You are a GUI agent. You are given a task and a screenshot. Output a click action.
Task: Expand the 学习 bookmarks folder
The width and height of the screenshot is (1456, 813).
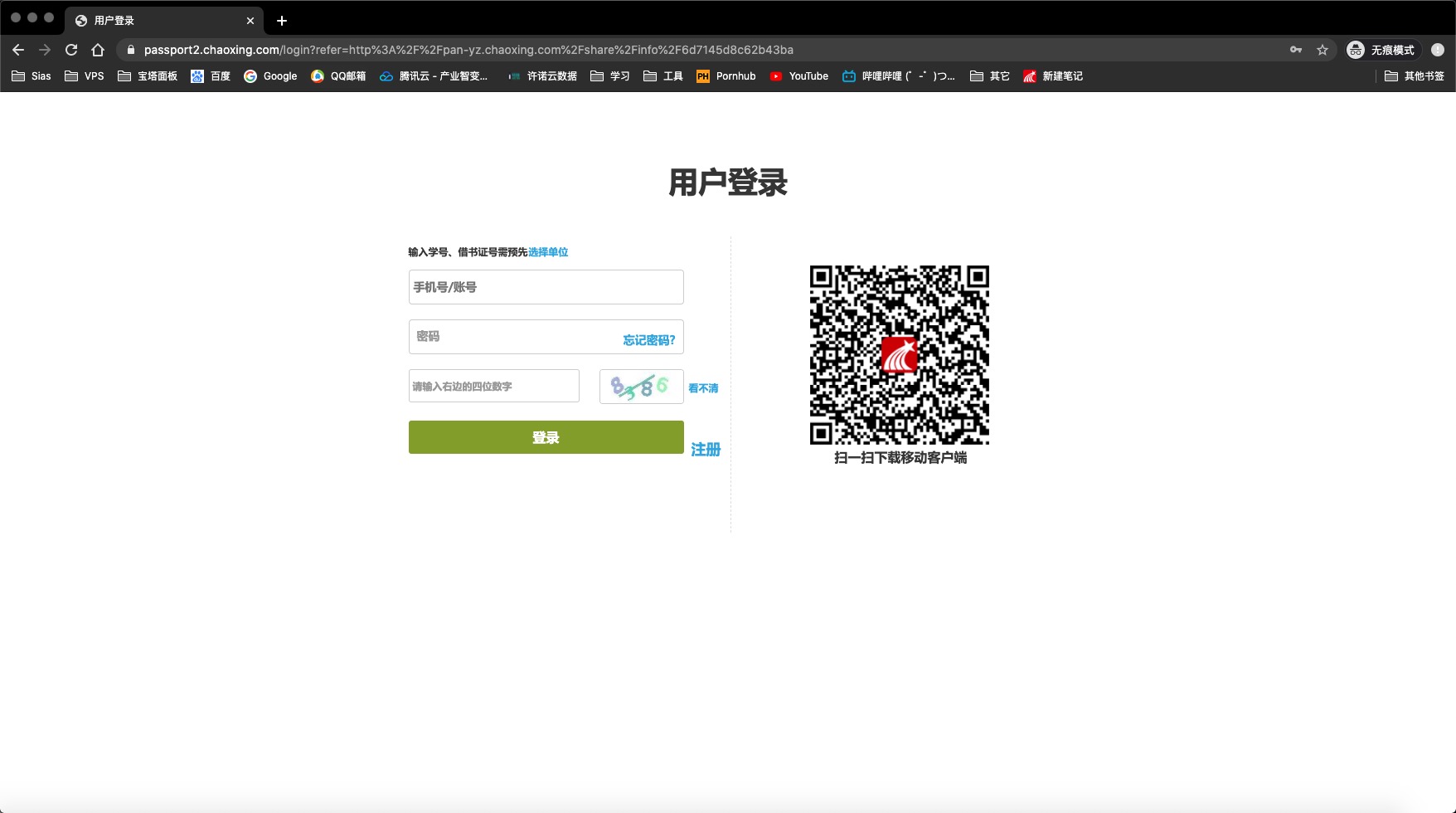(610, 75)
